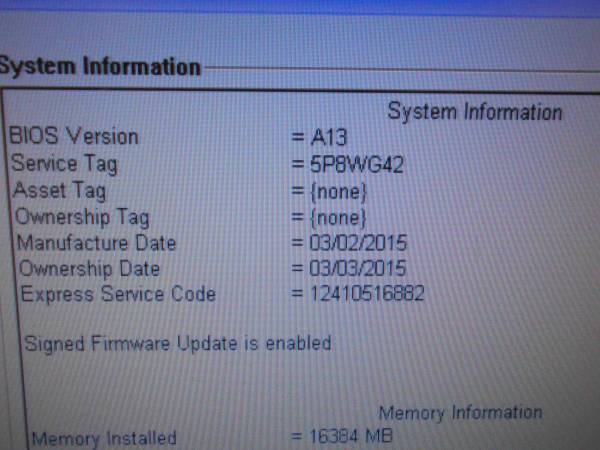Click the ownership date 03/03/2015
600x450 pixels.
coord(356,269)
